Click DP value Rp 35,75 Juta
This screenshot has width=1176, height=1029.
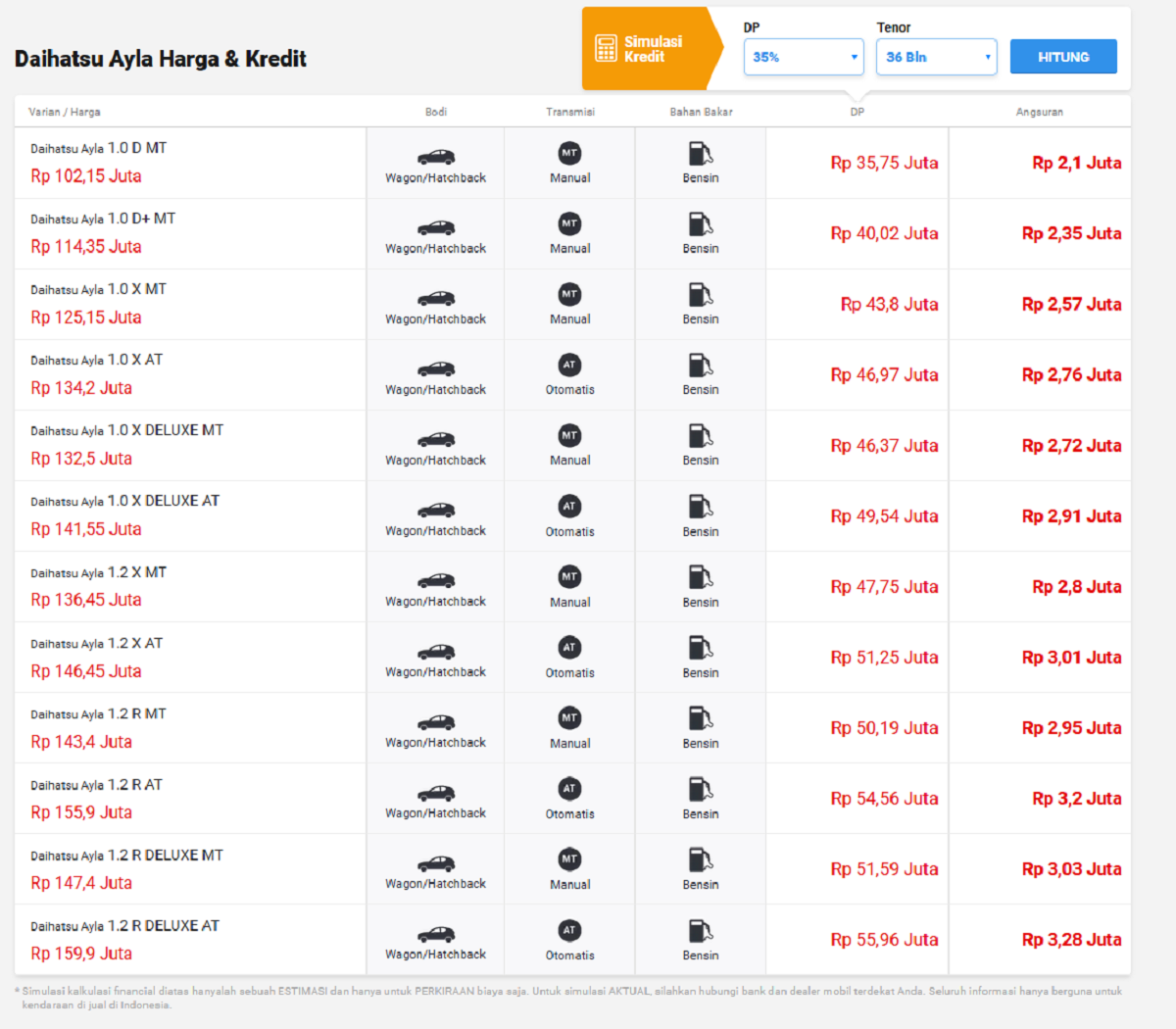(884, 163)
